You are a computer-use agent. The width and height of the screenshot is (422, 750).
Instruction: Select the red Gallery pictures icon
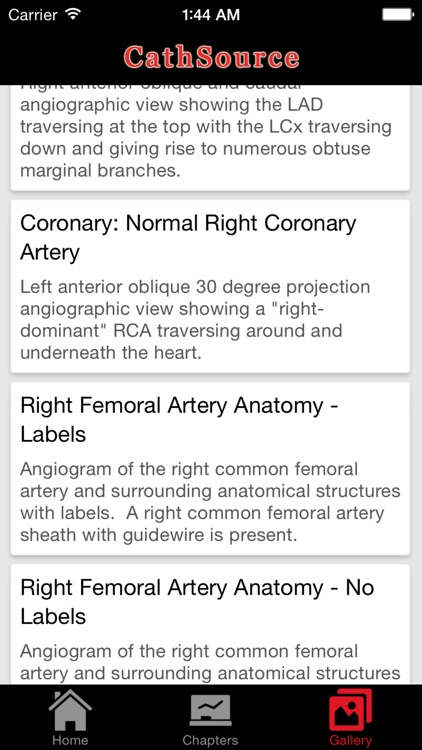click(x=350, y=709)
